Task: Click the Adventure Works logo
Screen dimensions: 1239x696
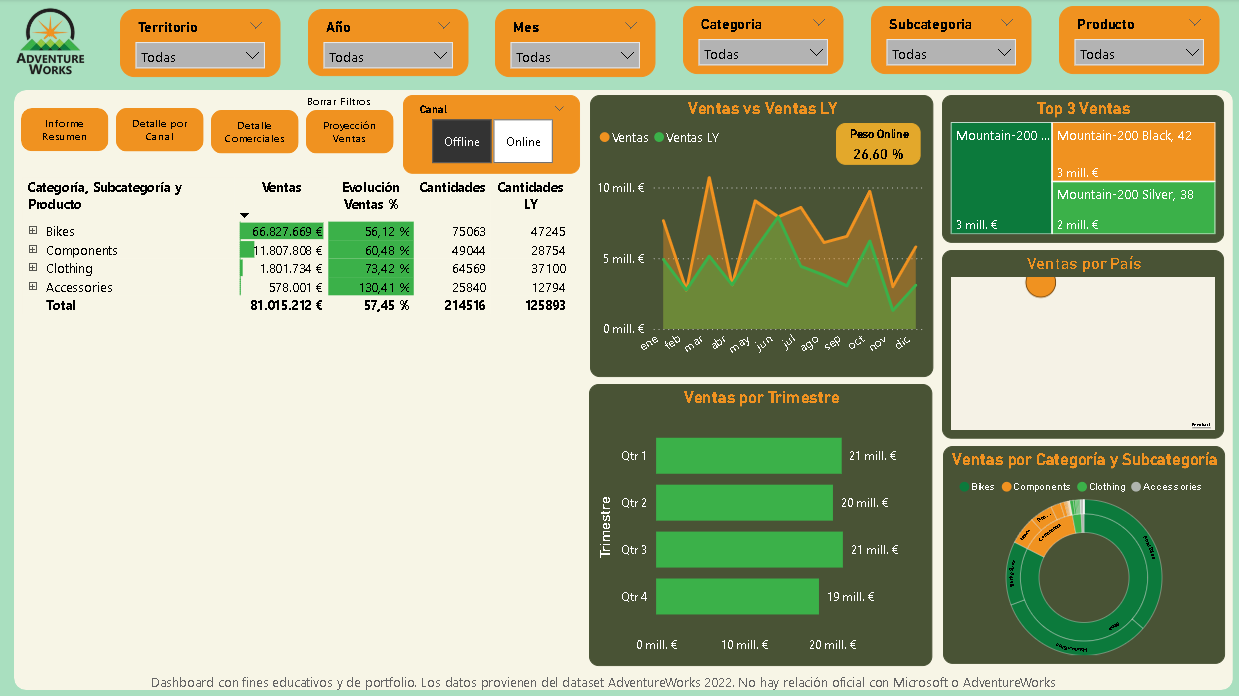Action: (x=51, y=42)
